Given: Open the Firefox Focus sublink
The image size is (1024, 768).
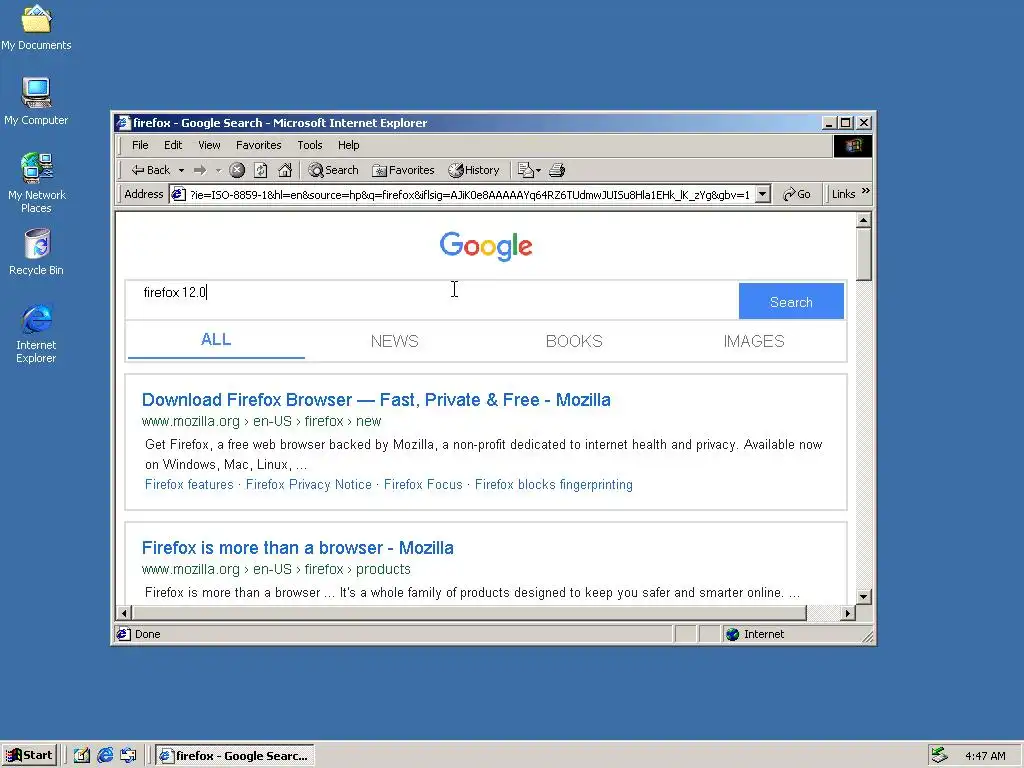Looking at the screenshot, I should pos(423,485).
